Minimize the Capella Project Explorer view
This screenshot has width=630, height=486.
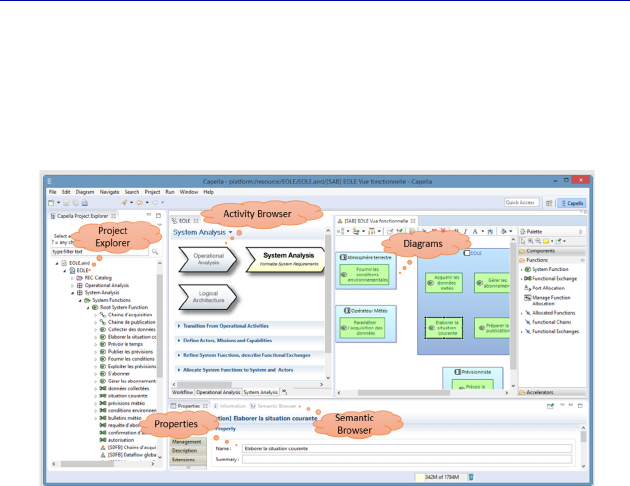(x=149, y=215)
